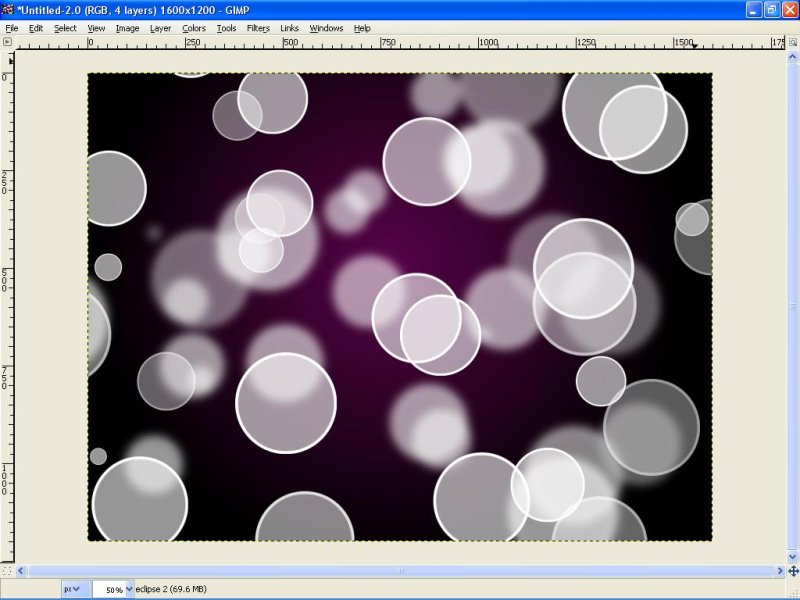The image size is (800, 600).
Task: Click the vertical scrollbar down arrow
Action: click(x=792, y=558)
